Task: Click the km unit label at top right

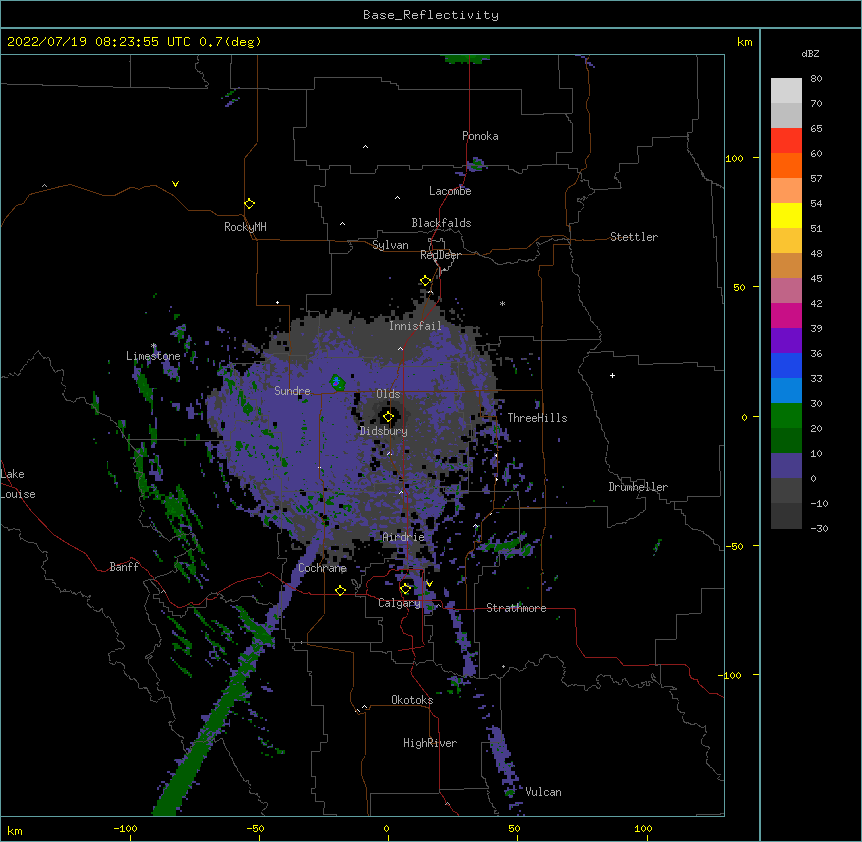Action: (744, 42)
